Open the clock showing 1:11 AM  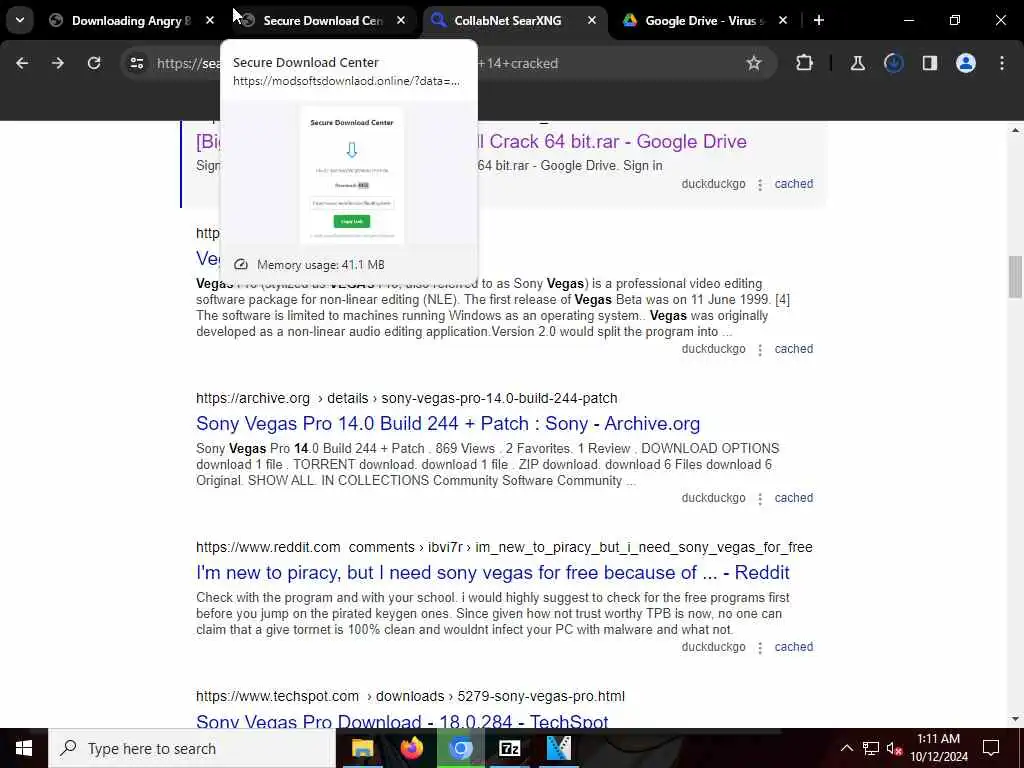click(x=939, y=748)
